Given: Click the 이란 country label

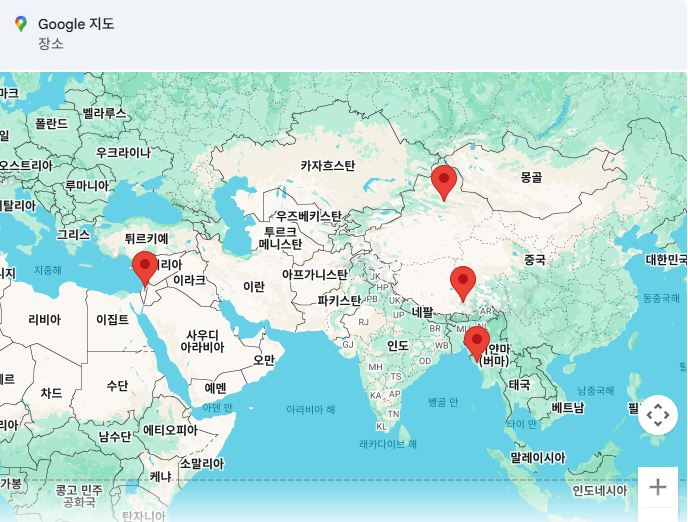Looking at the screenshot, I should pyautogui.click(x=254, y=287).
